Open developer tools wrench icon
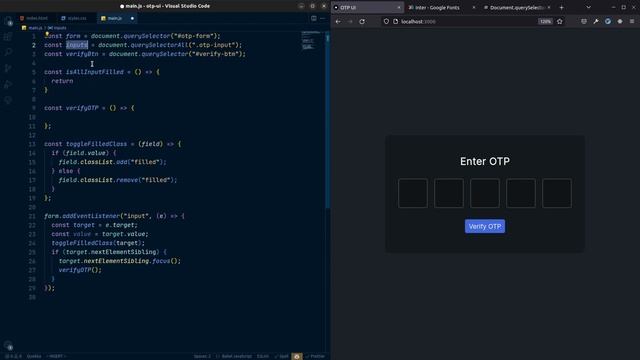 tap(596, 22)
